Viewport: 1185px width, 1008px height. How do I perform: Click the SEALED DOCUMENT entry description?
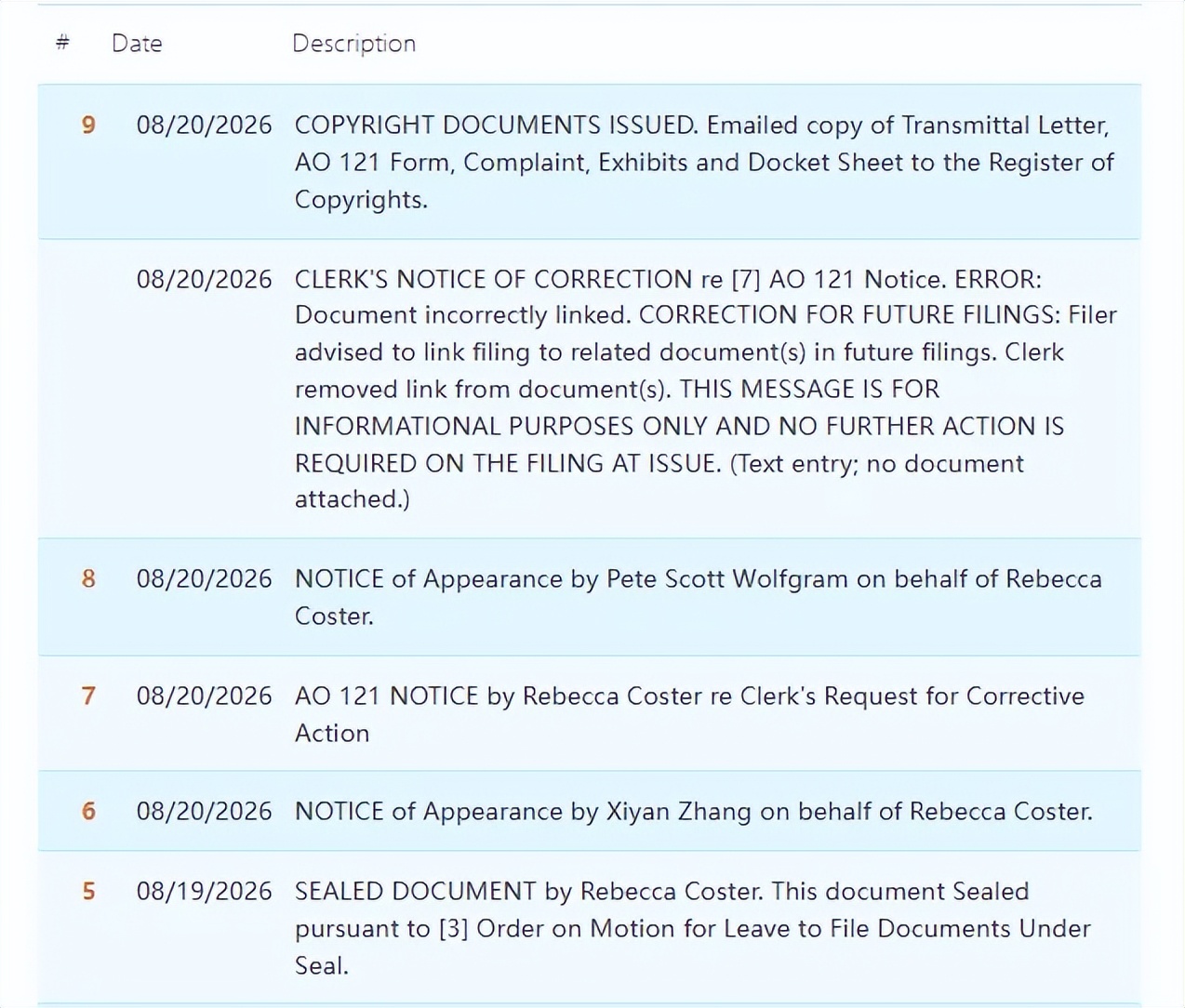[x=693, y=928]
